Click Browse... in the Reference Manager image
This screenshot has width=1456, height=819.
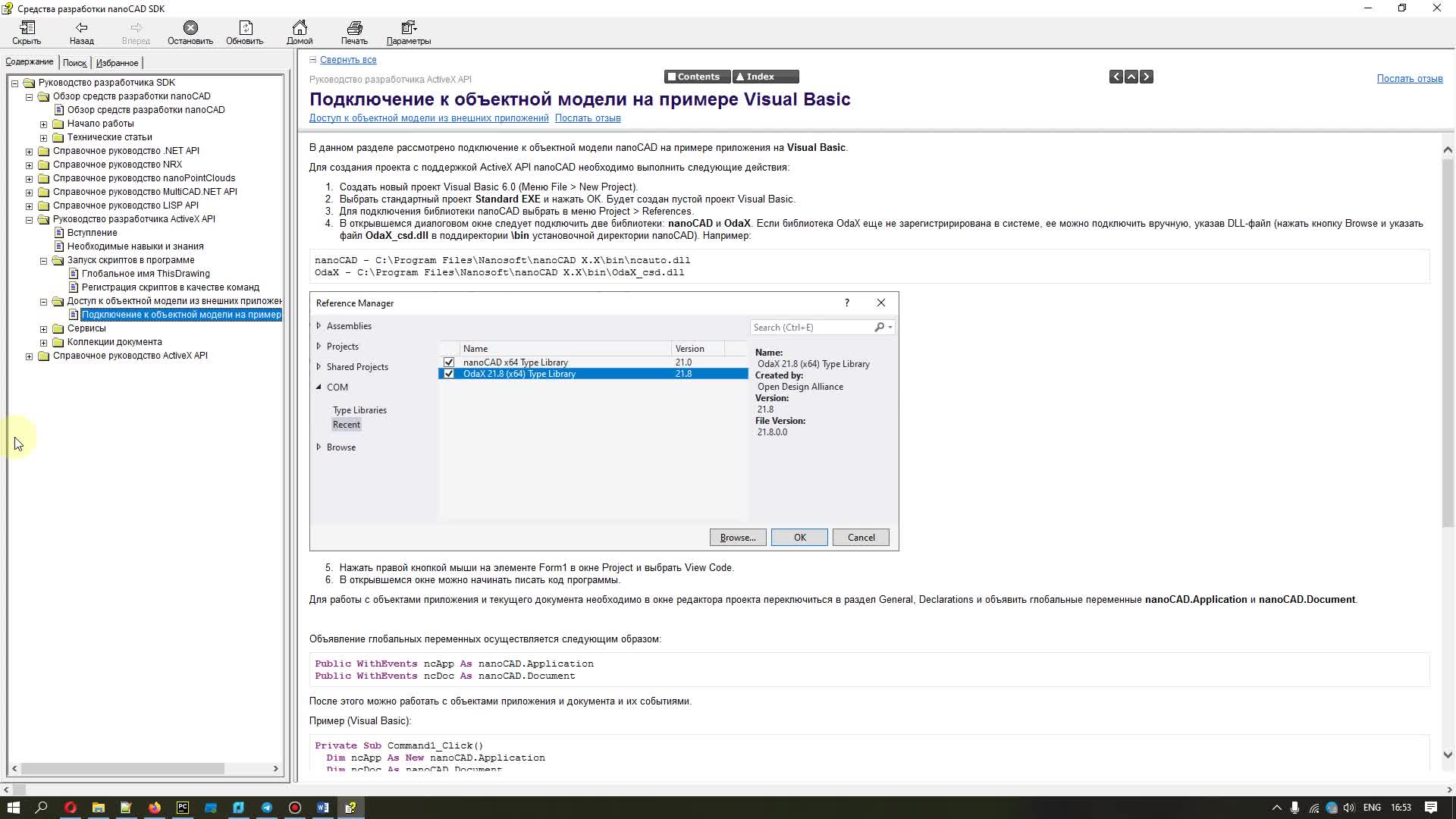click(738, 538)
